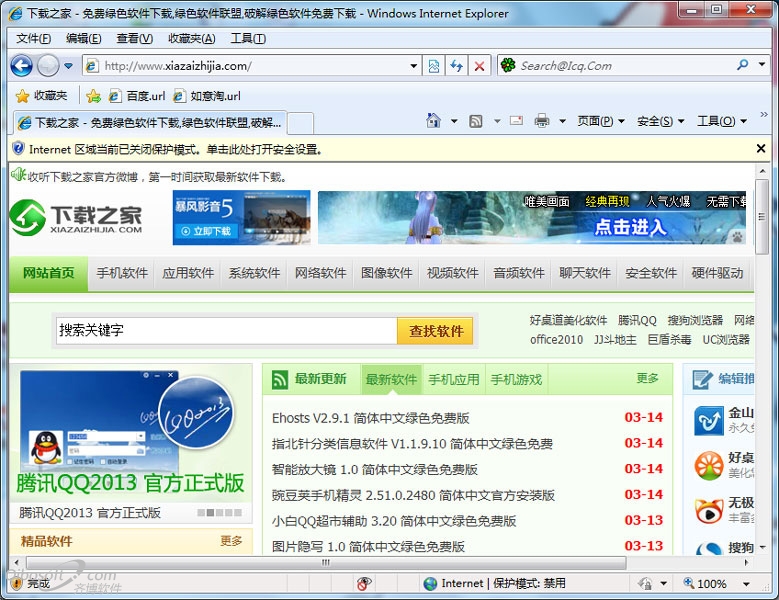
Task: Open the 安全软件 category
Action: [x=651, y=273]
